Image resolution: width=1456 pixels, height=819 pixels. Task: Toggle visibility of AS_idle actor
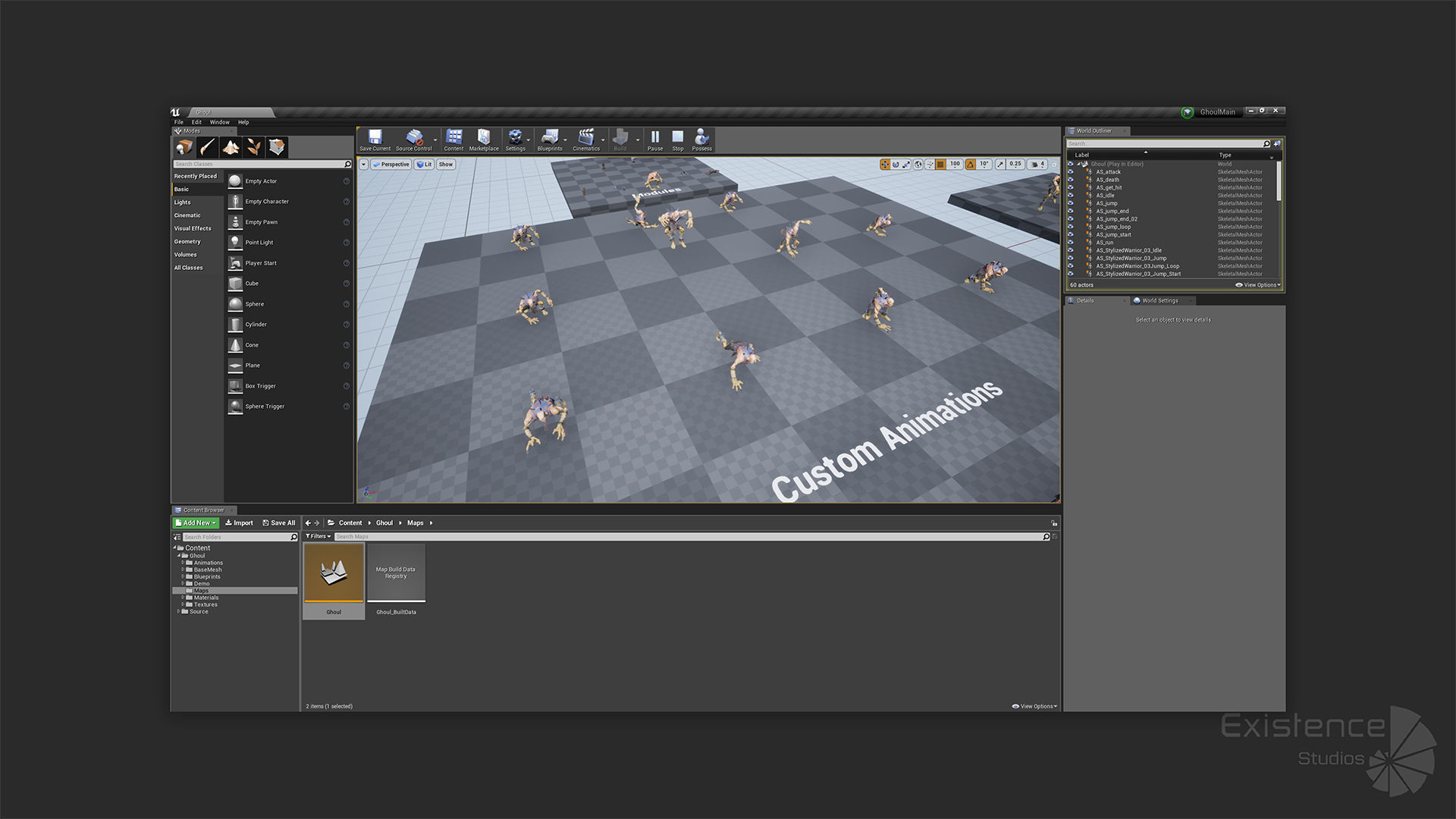coord(1071,196)
